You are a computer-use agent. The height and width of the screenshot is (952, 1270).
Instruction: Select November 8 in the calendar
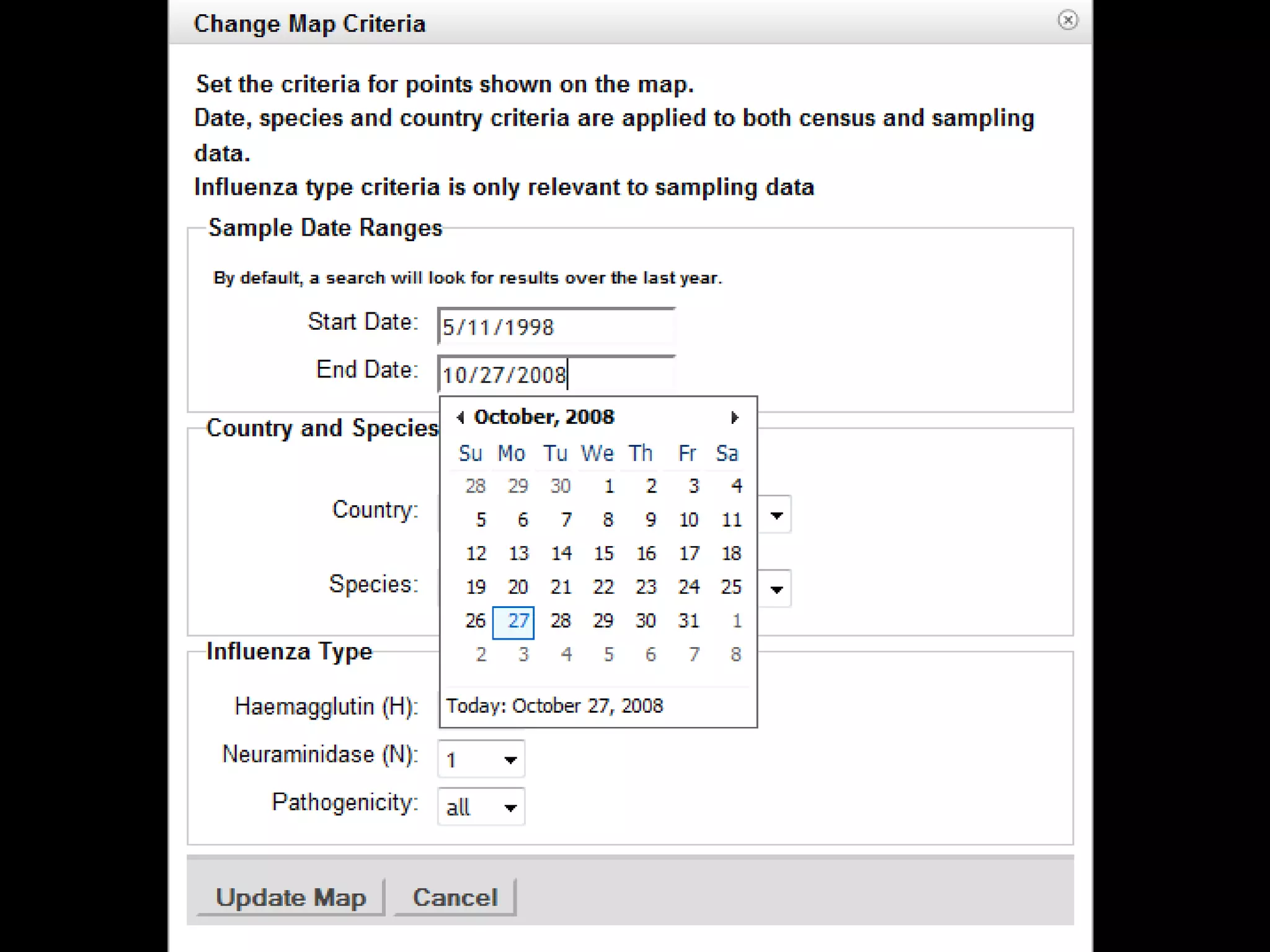tap(735, 654)
